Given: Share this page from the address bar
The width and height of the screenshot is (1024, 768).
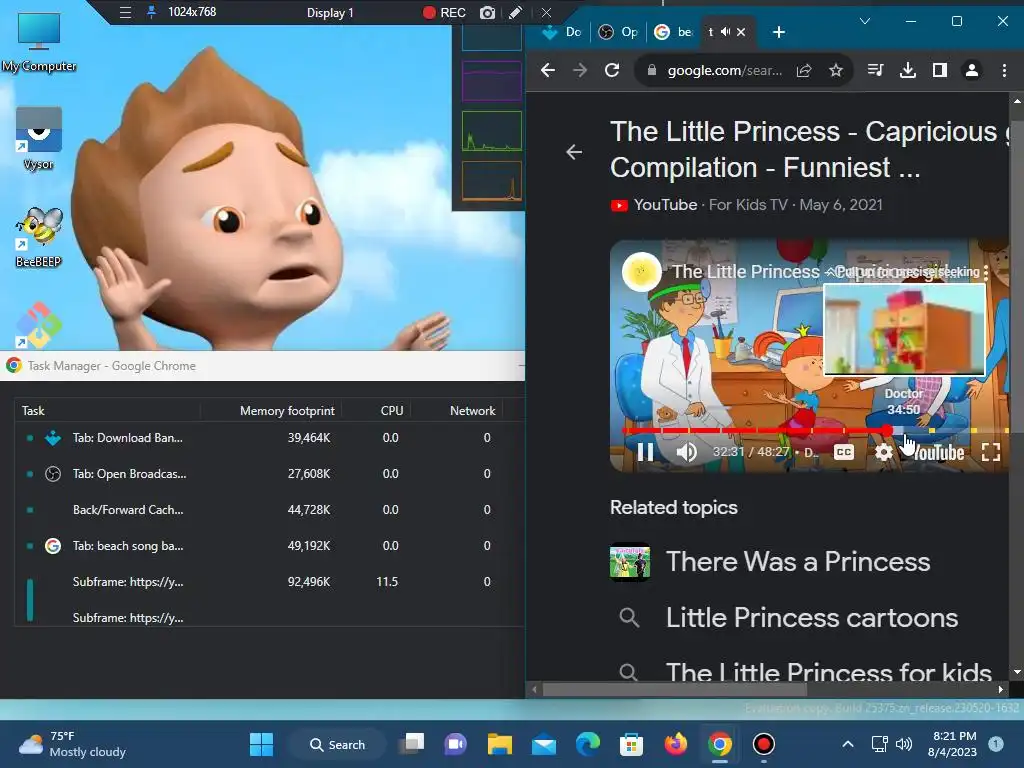Looking at the screenshot, I should [x=804, y=70].
